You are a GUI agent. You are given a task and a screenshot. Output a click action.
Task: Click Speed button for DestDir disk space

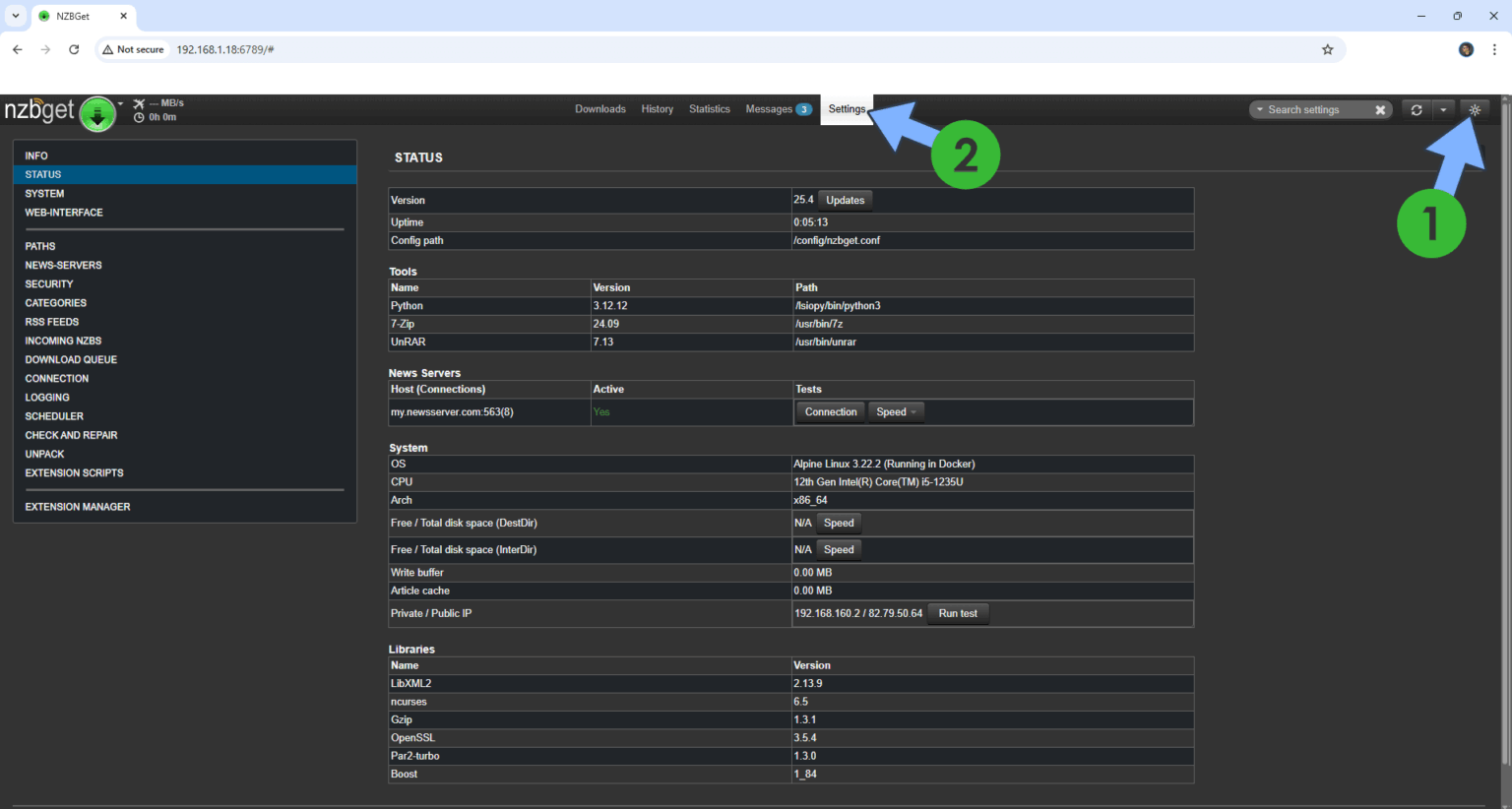[x=839, y=524]
